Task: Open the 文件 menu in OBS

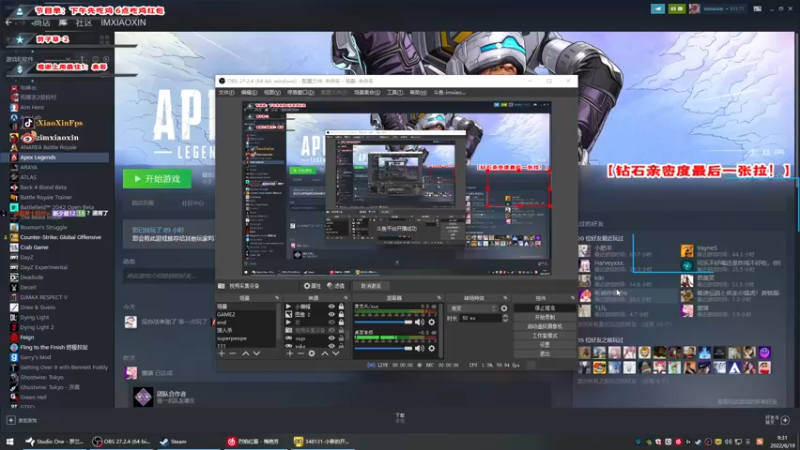Action: pyautogui.click(x=226, y=92)
